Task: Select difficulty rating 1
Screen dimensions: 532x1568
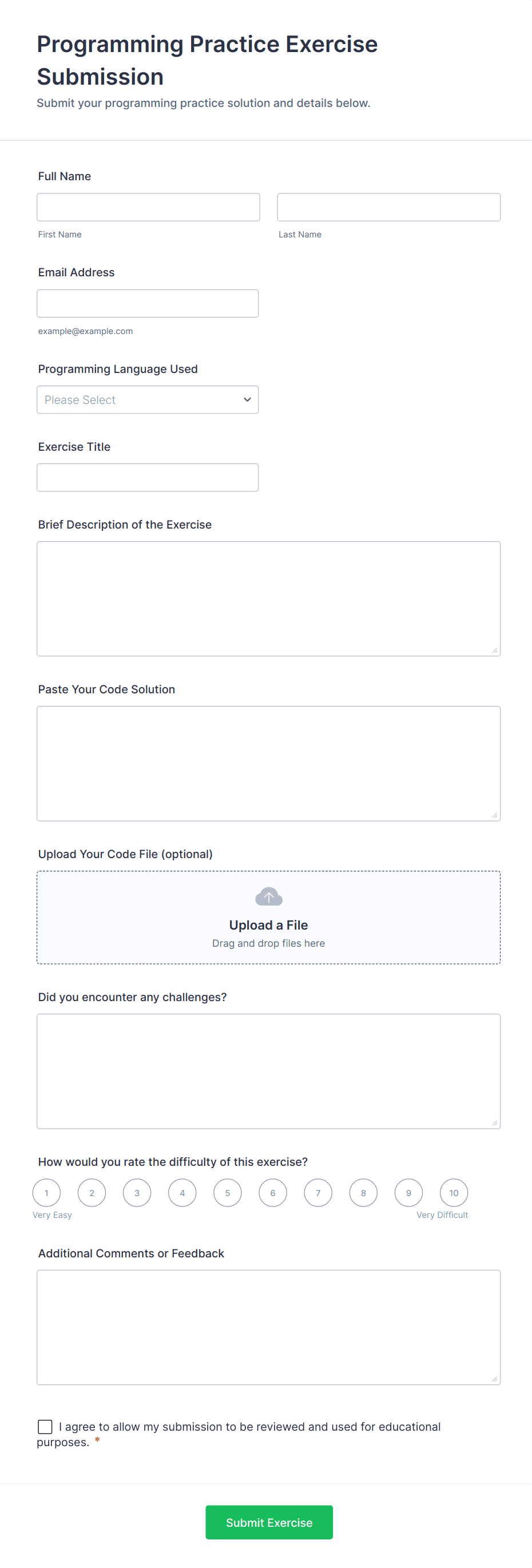Action: click(x=46, y=1193)
